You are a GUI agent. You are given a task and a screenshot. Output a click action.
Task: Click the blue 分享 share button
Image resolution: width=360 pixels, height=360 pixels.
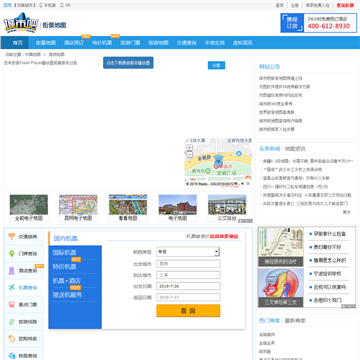click(x=216, y=65)
